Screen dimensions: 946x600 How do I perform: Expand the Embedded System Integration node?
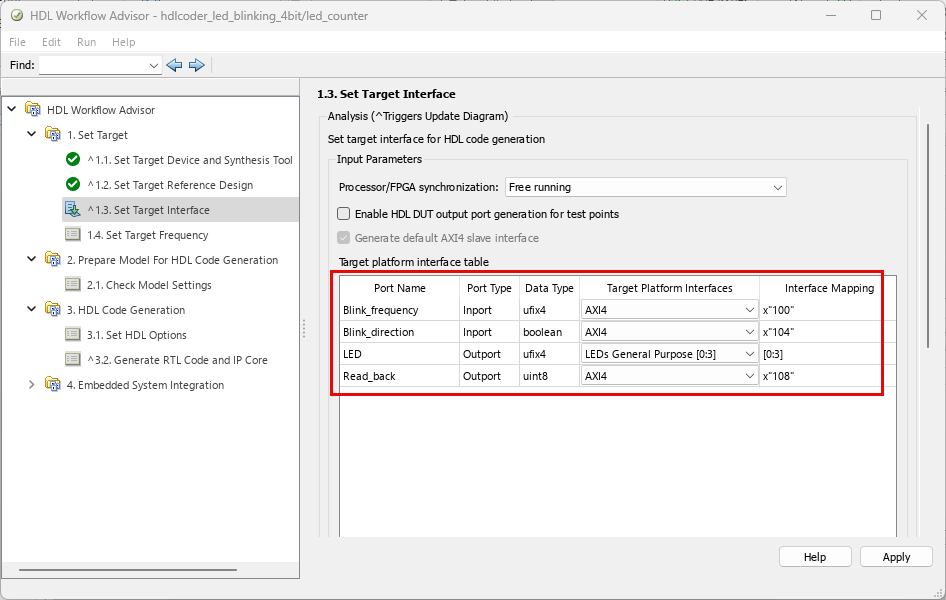click(31, 385)
